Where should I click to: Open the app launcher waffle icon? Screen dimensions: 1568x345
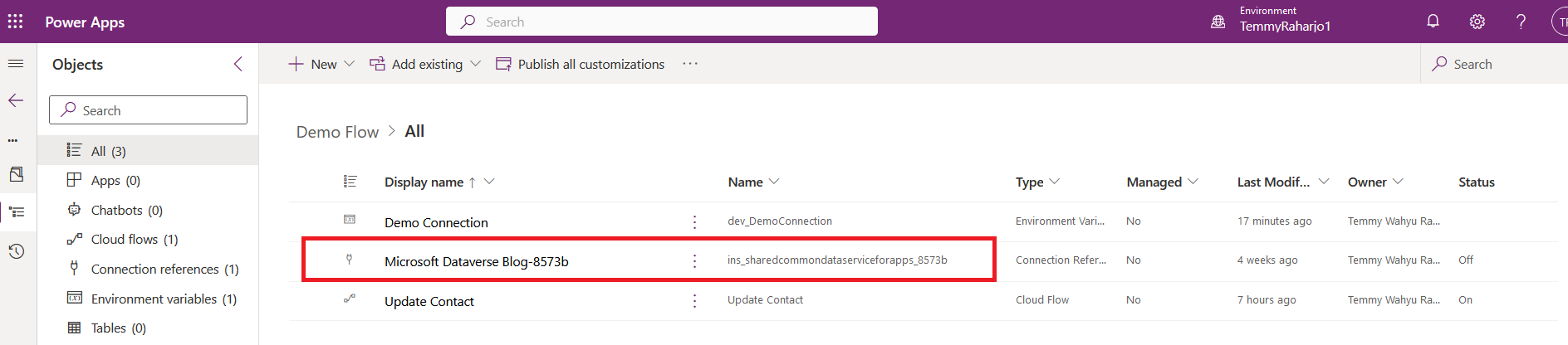pyautogui.click(x=15, y=22)
